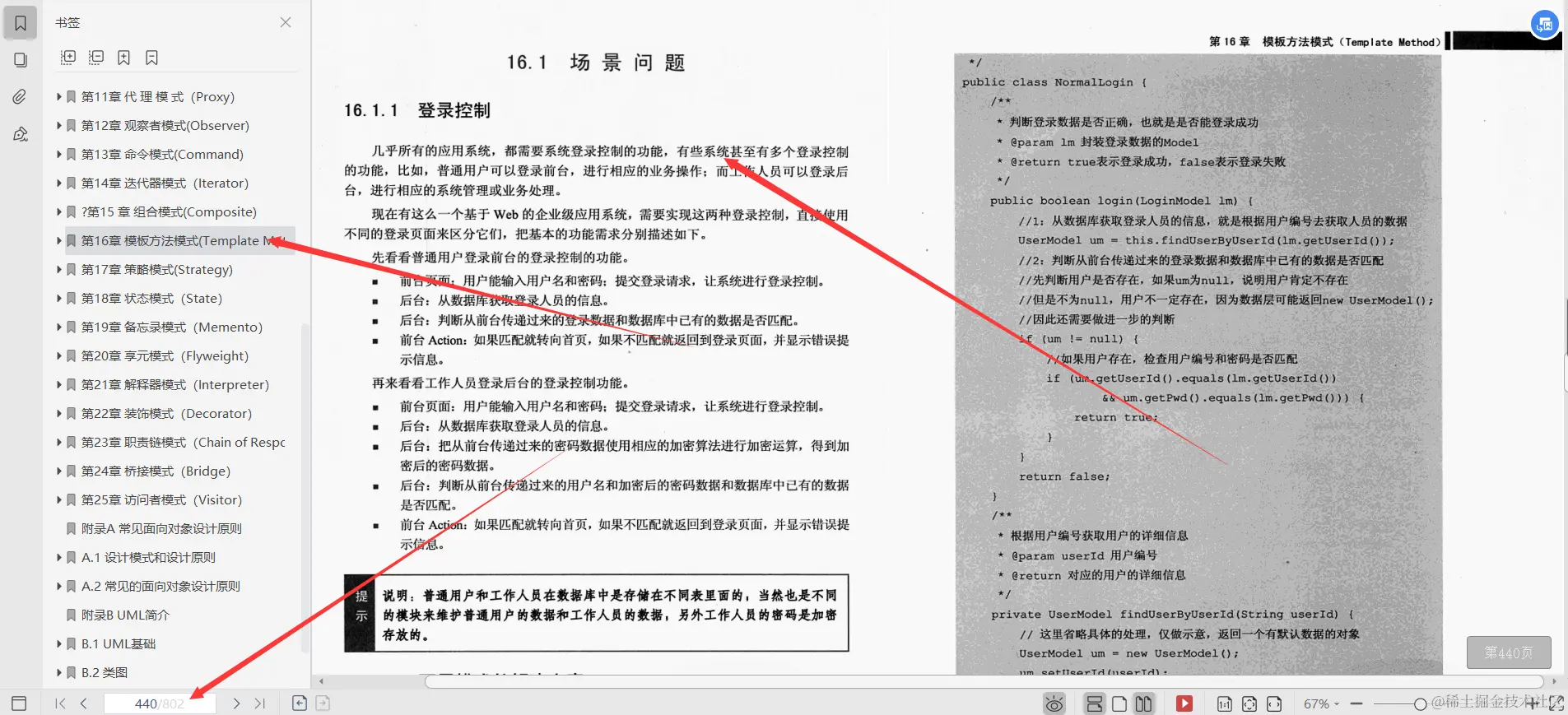Toggle two-page side-by-side view
The image size is (1568, 715).
tap(1144, 703)
